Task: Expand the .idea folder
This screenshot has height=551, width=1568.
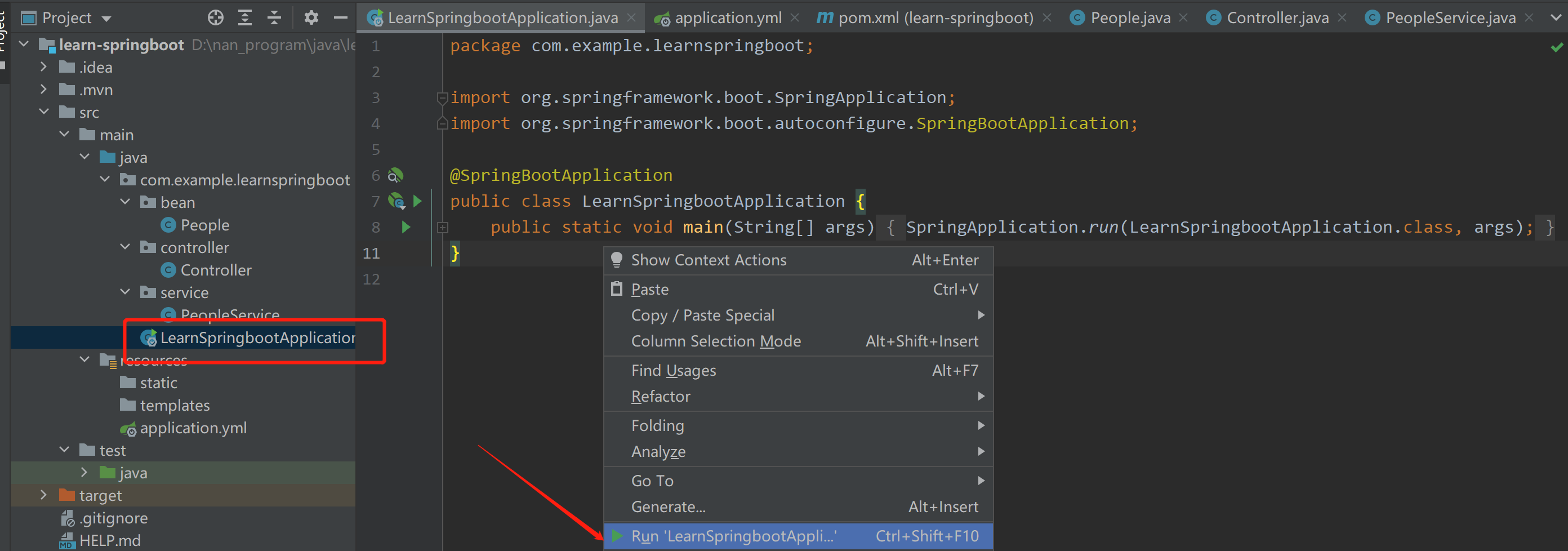Action: coord(44,67)
